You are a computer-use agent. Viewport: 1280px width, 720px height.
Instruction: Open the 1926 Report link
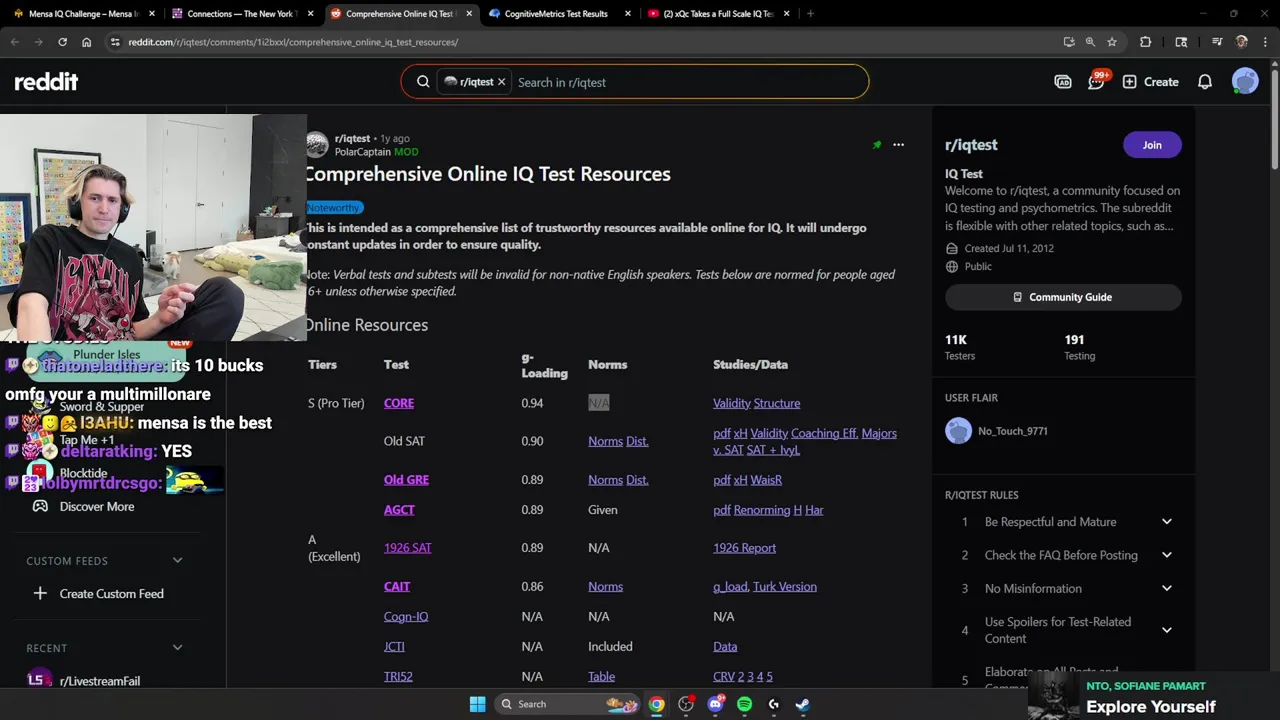tap(744, 548)
